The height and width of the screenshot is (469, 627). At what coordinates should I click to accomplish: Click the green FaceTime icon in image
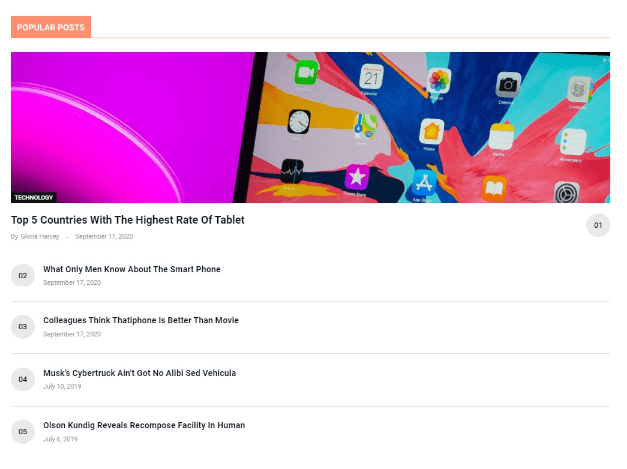(x=306, y=72)
